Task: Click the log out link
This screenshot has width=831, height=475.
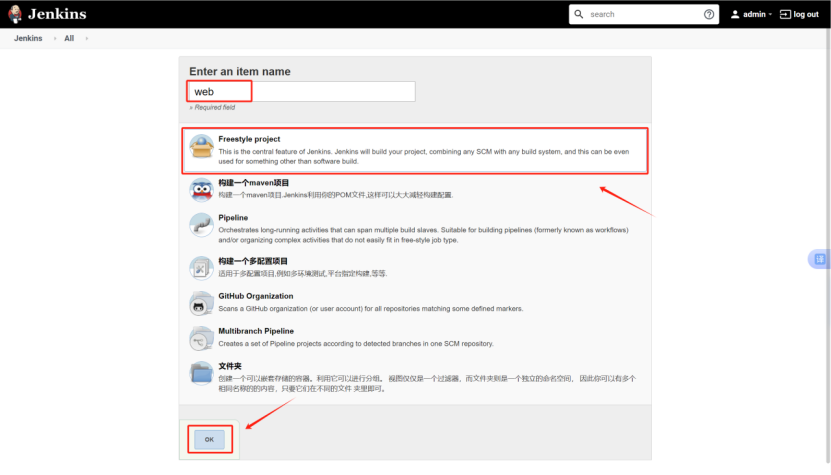Action: 806,14
